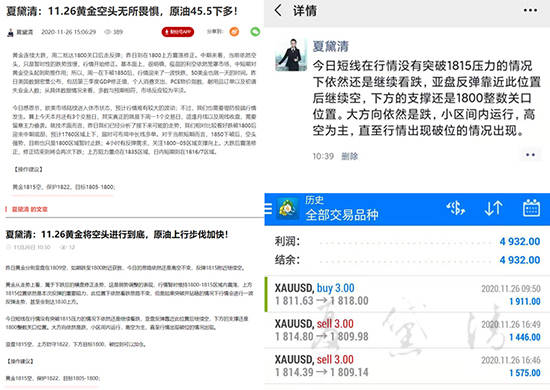
Task: Open the calendar date range icon
Action: 531,208
